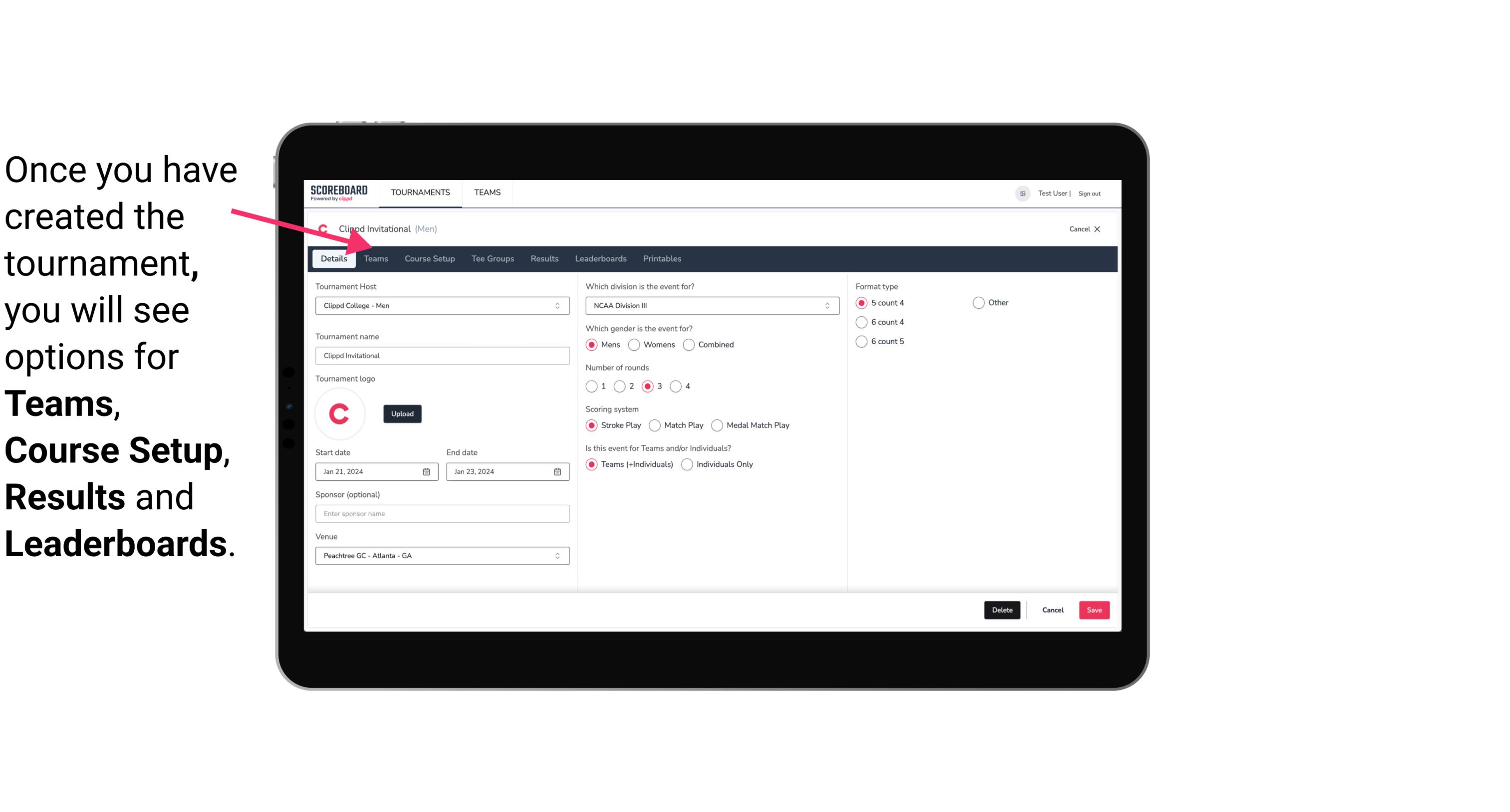Click the Upload logo button icon
1510x812 pixels.
pyautogui.click(x=402, y=413)
